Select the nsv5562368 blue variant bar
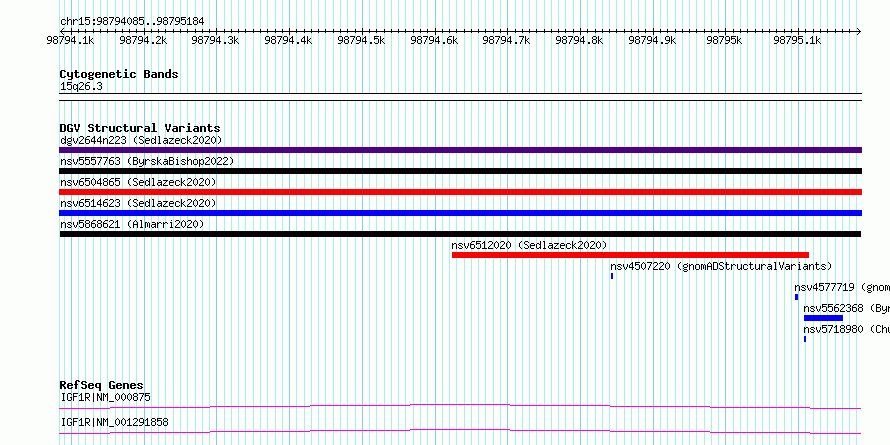Screen dimensions: 890x445 [823, 318]
